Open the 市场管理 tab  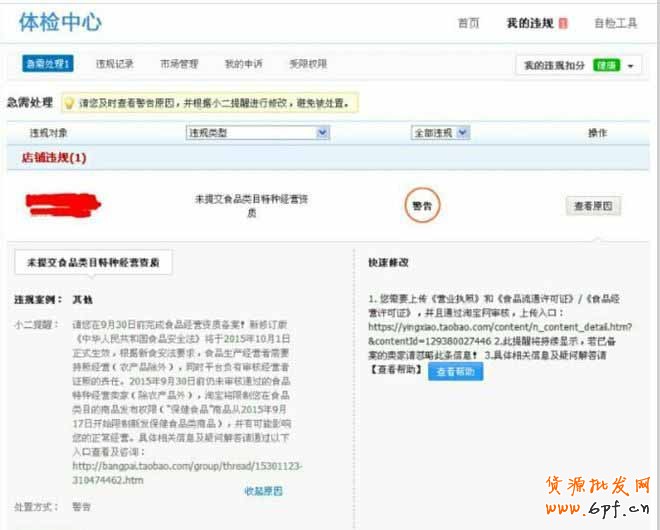179,64
